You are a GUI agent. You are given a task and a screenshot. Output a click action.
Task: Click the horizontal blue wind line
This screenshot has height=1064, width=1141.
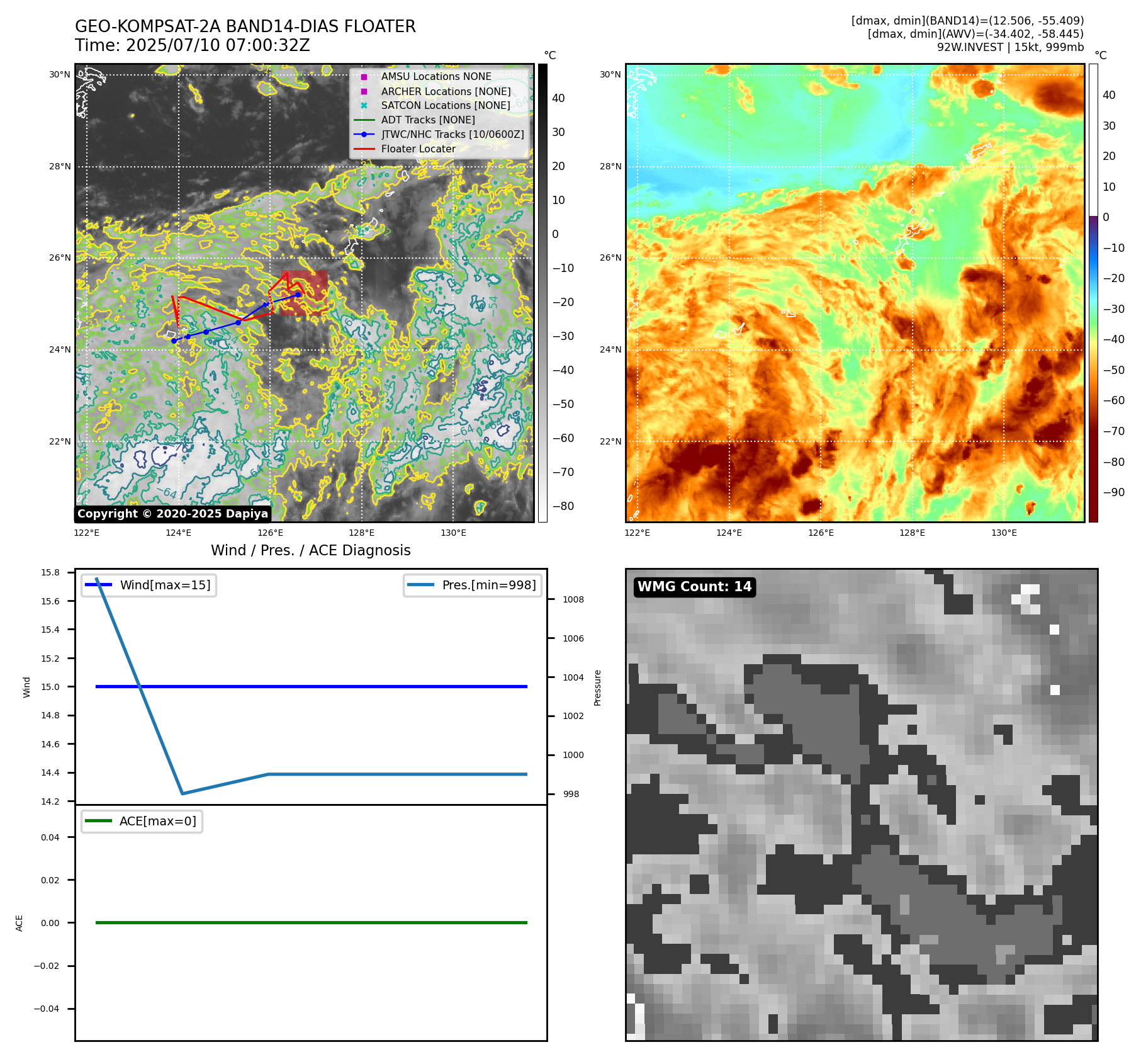[312, 686]
